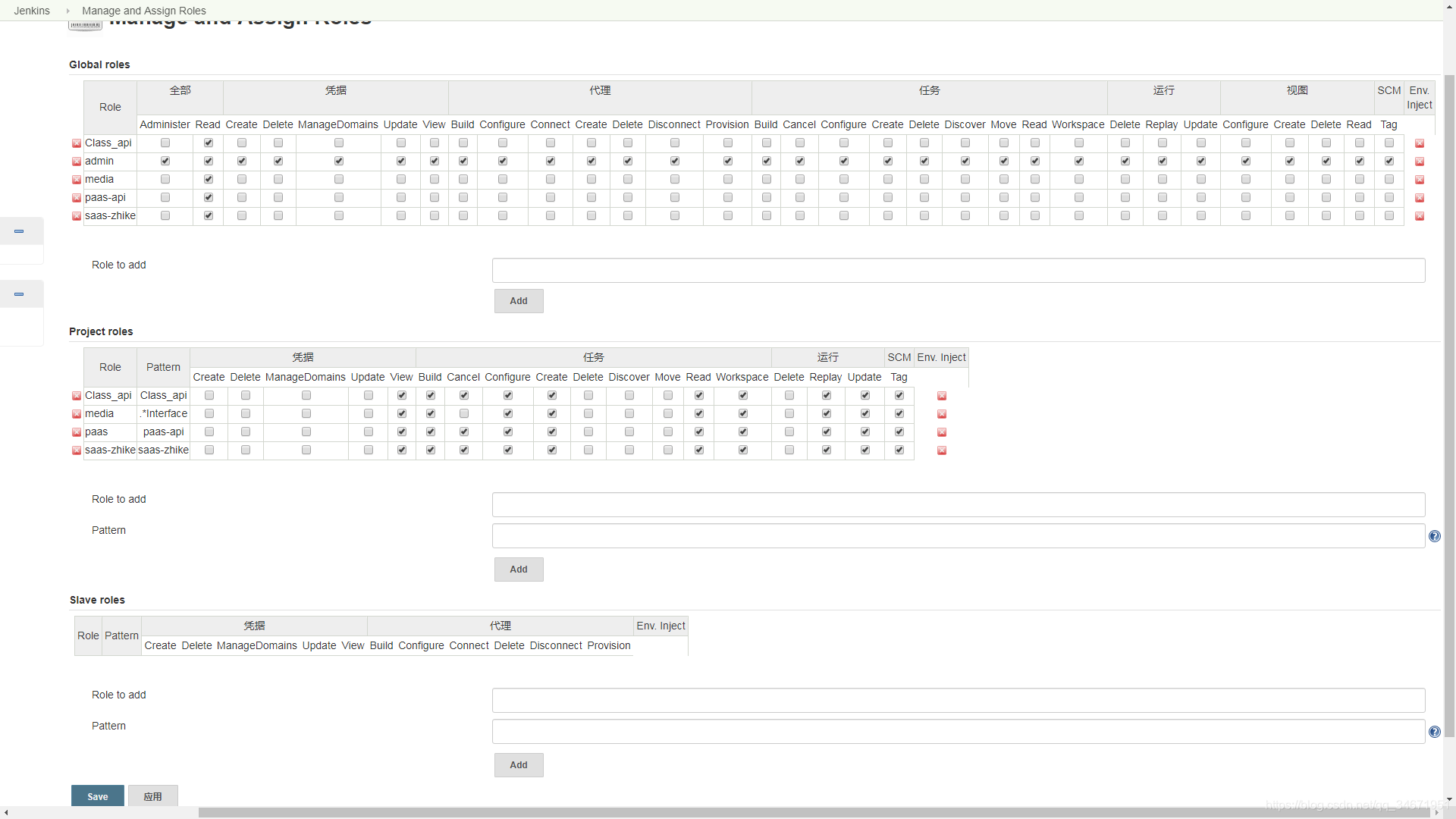Delete paas-api global role via left red icon

point(77,198)
